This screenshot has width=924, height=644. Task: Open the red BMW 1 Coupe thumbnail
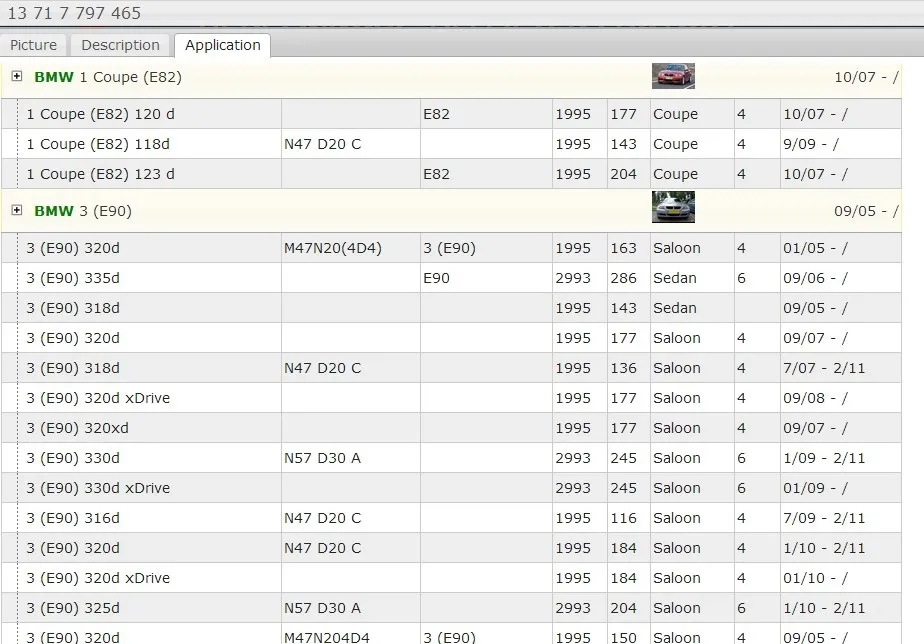(673, 76)
